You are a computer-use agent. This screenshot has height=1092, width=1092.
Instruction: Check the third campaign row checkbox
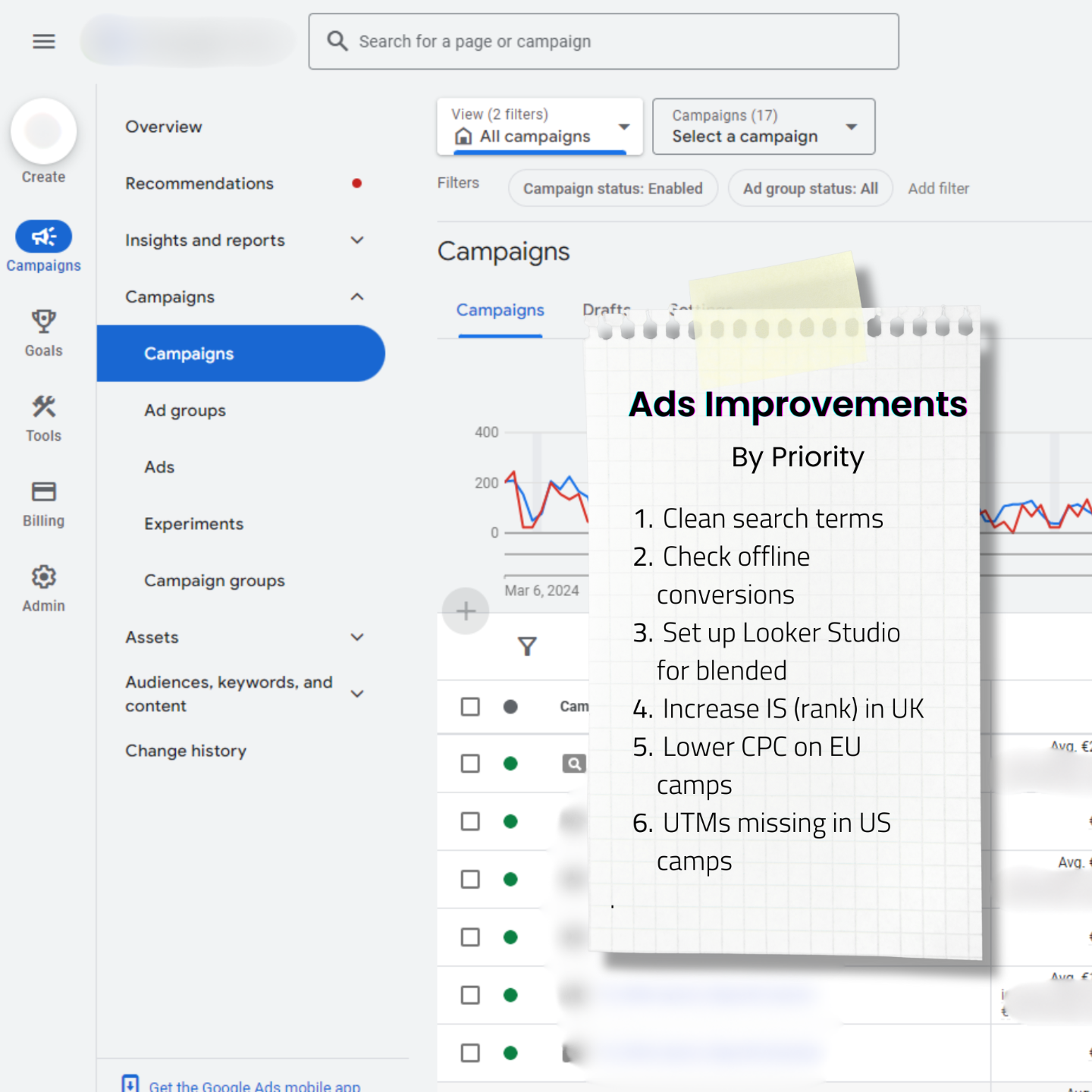(x=470, y=880)
